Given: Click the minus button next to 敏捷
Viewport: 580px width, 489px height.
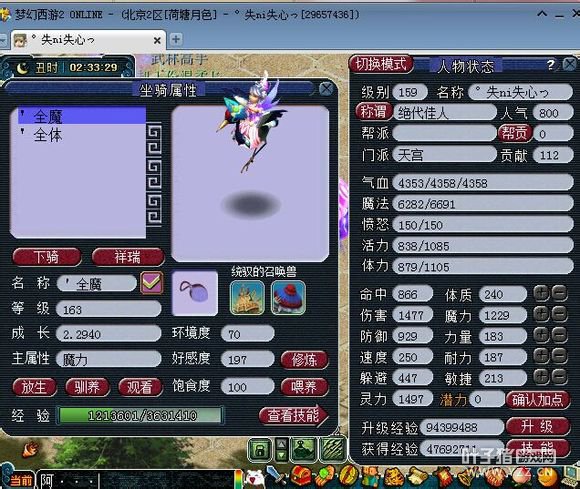Looking at the screenshot, I should [x=560, y=377].
